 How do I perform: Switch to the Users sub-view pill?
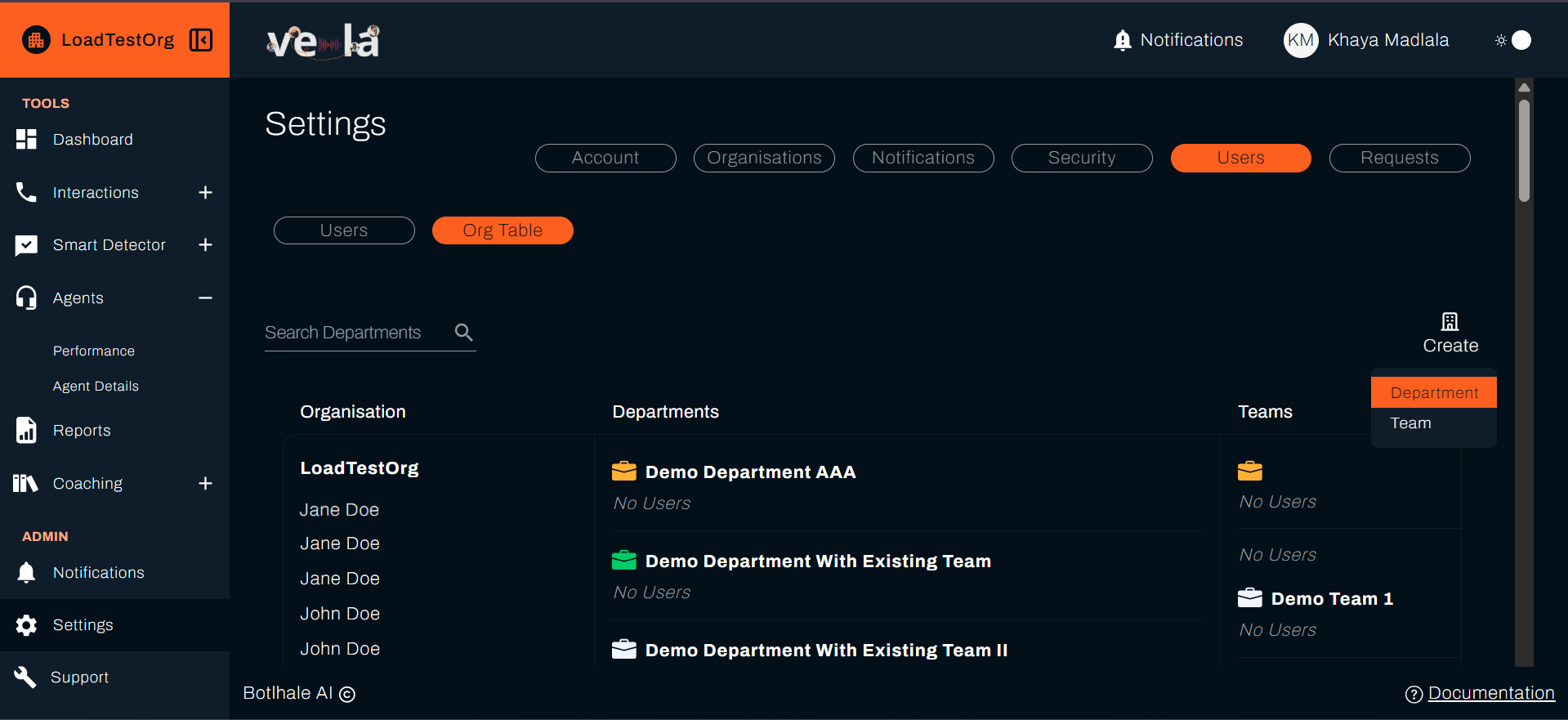(x=344, y=230)
